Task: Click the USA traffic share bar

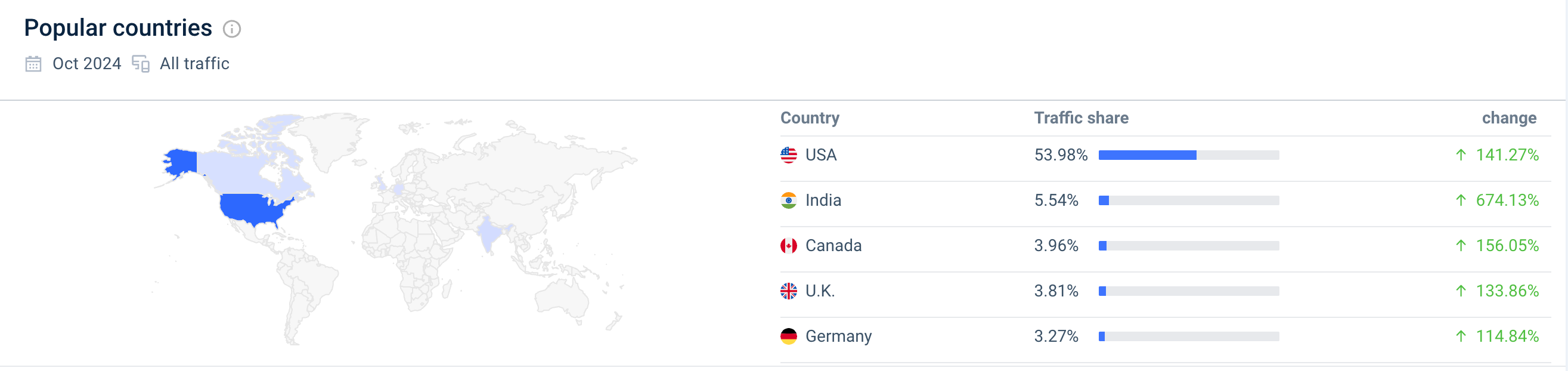Action: coord(1188,155)
